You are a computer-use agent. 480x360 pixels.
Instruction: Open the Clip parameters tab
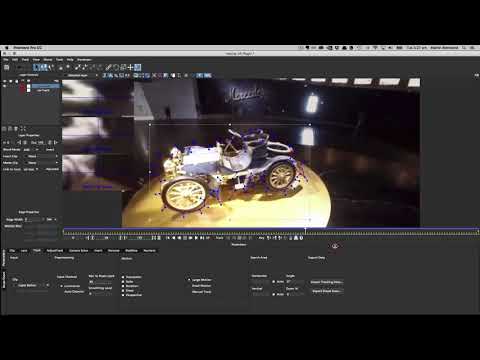12,250
